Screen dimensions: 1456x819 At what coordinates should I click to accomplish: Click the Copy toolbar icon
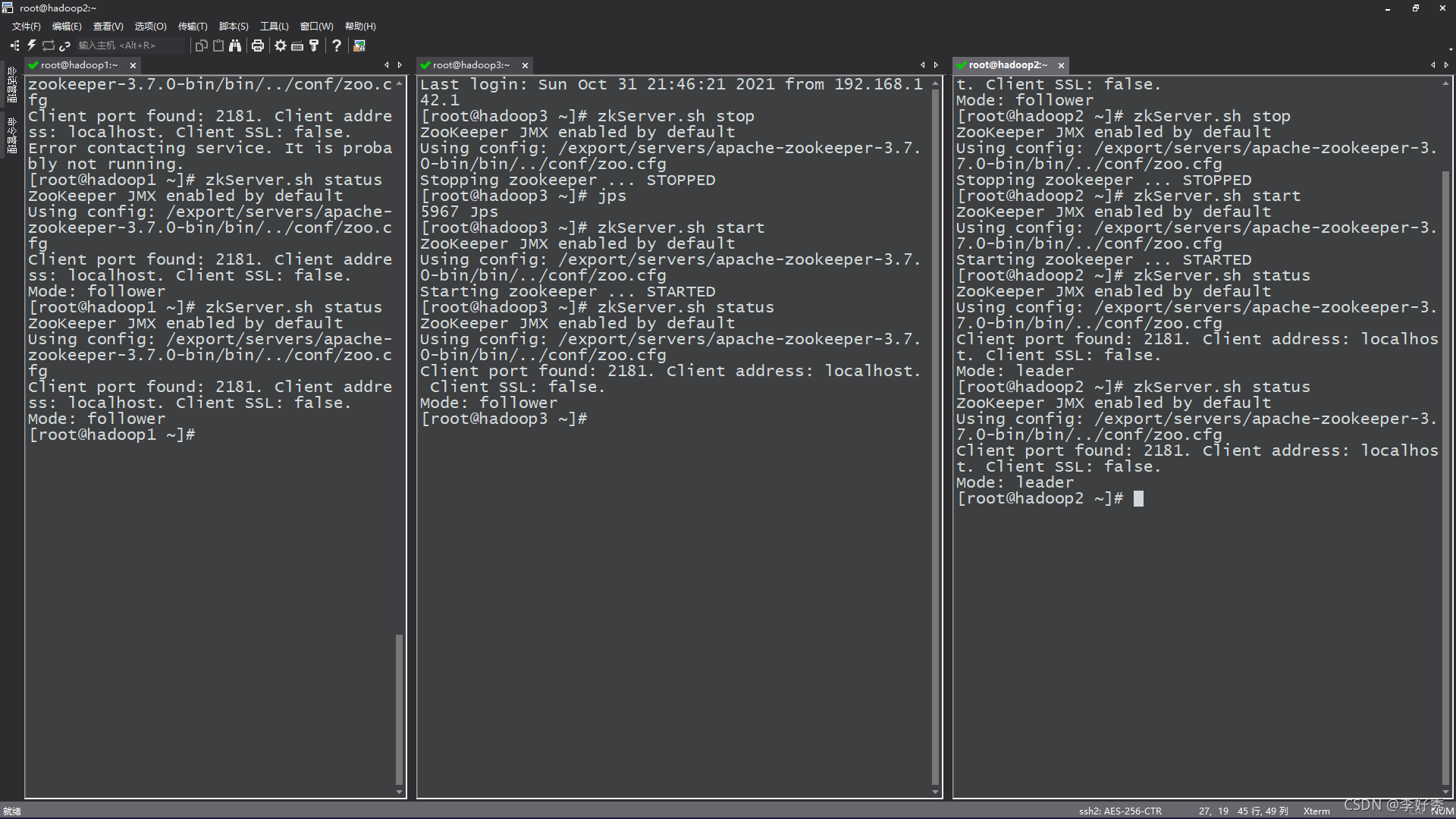tap(202, 45)
